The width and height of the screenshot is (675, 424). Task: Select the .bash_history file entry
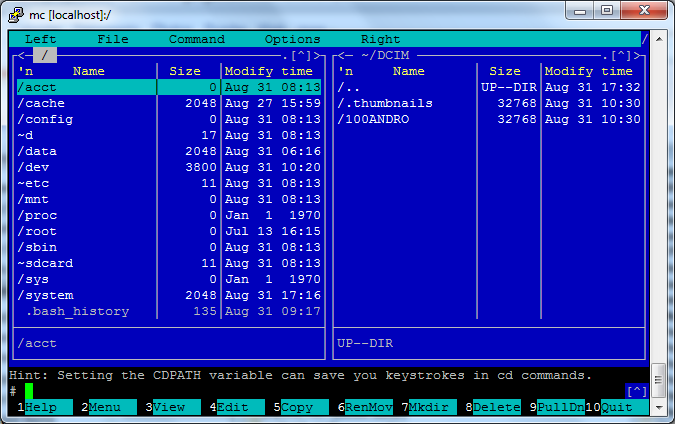169,311
